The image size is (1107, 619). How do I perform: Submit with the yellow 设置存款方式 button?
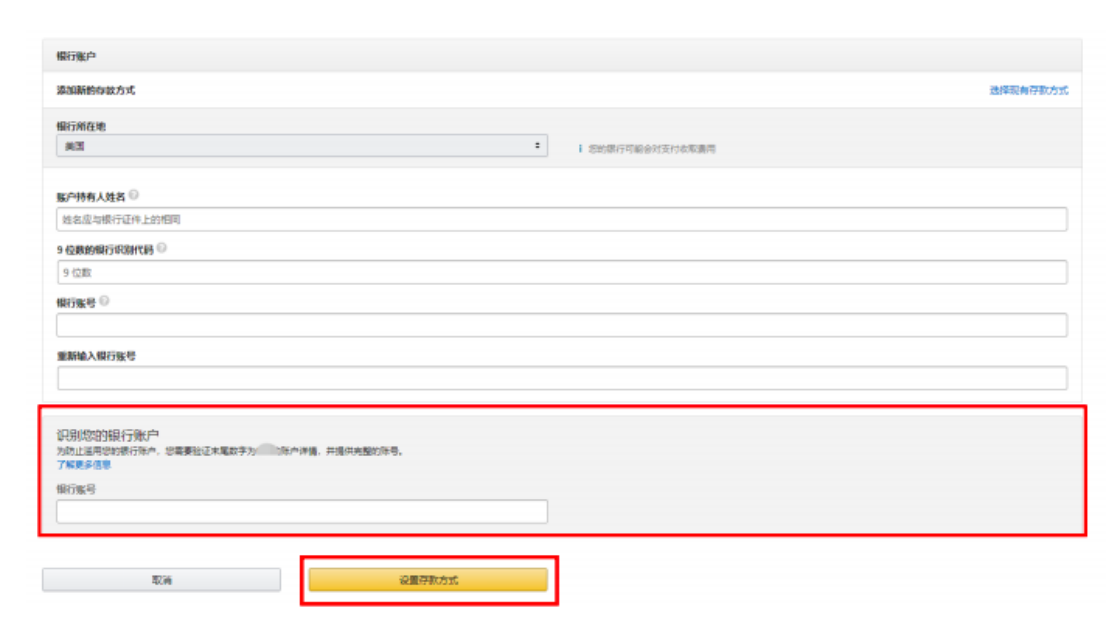[x=427, y=580]
